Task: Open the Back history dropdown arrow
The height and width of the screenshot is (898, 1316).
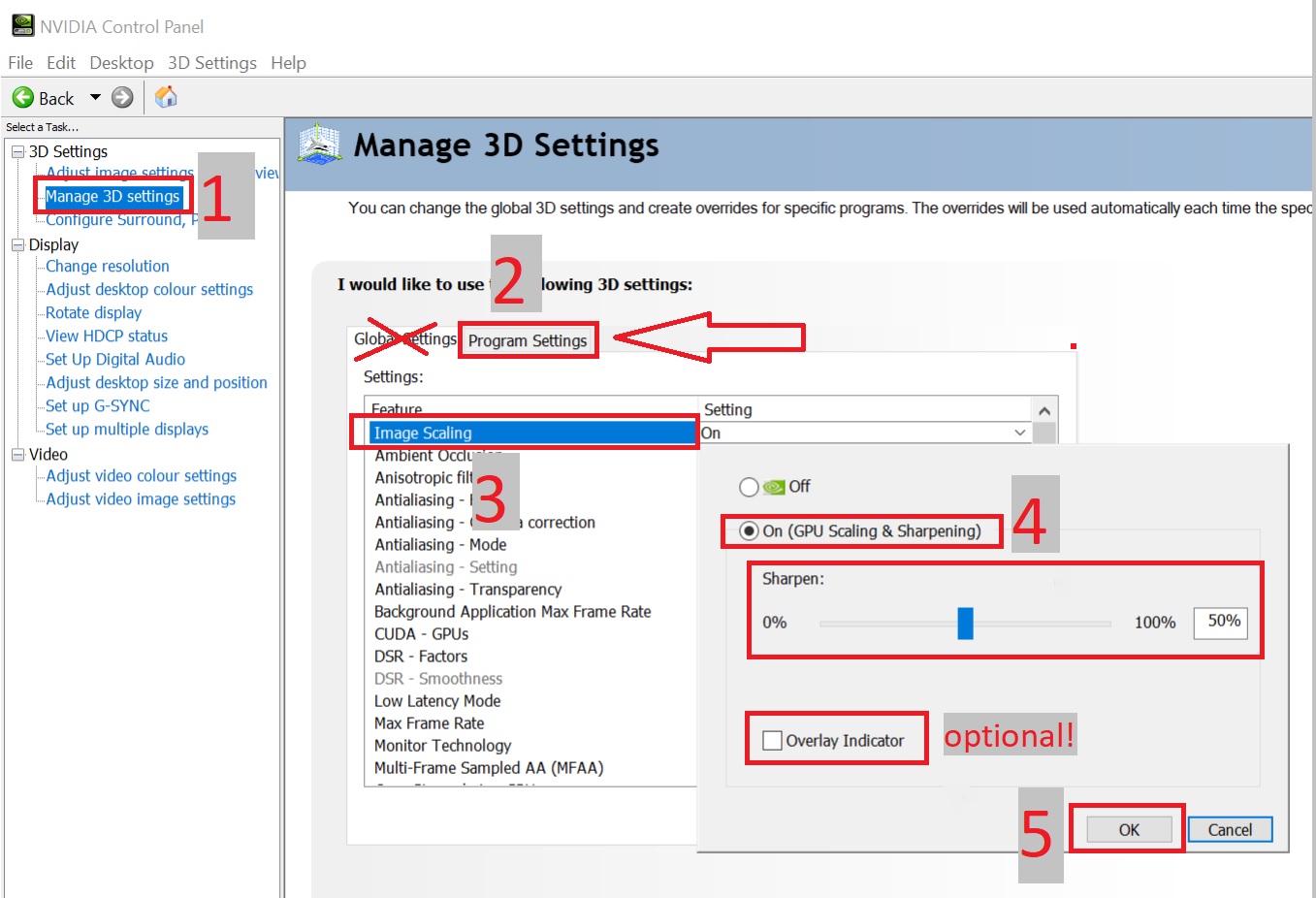Action: click(x=95, y=97)
